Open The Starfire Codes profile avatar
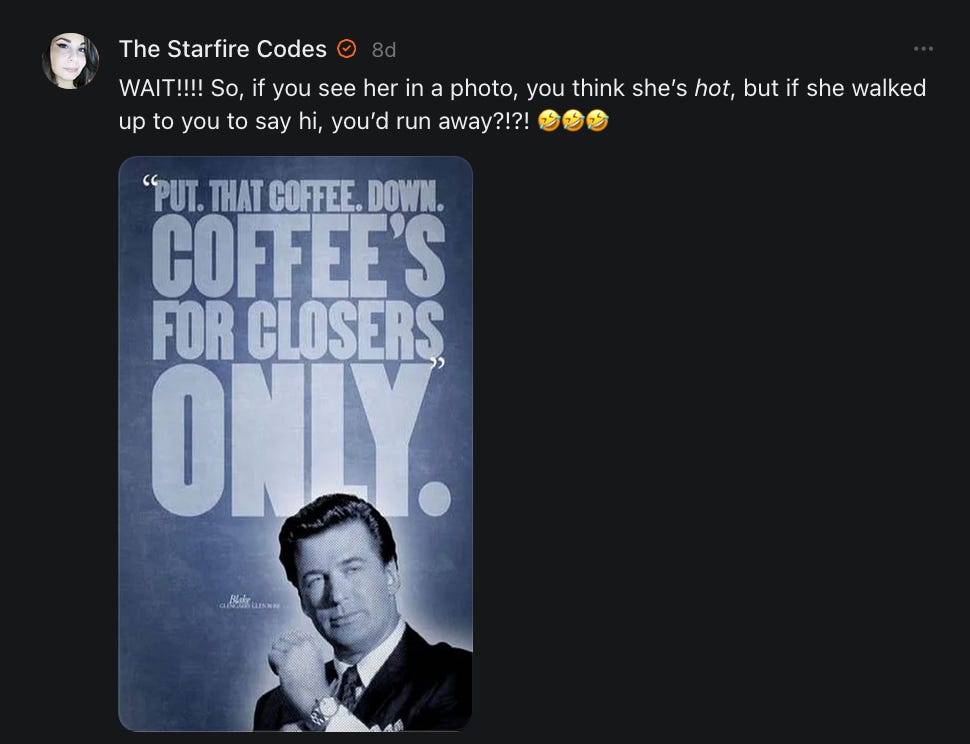The image size is (970, 744). 70,61
